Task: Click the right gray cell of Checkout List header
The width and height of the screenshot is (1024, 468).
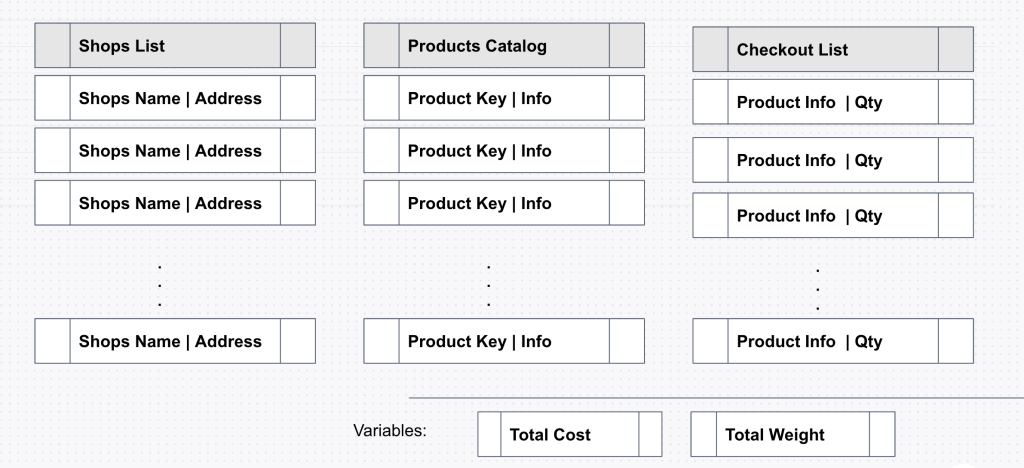Action: 956,49
